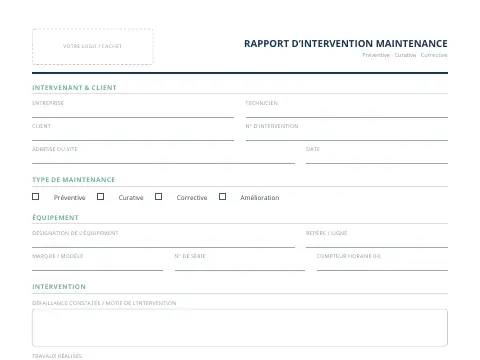Click the Intervenant & Client heading
Screen dimensions: 480x360
click(74, 88)
